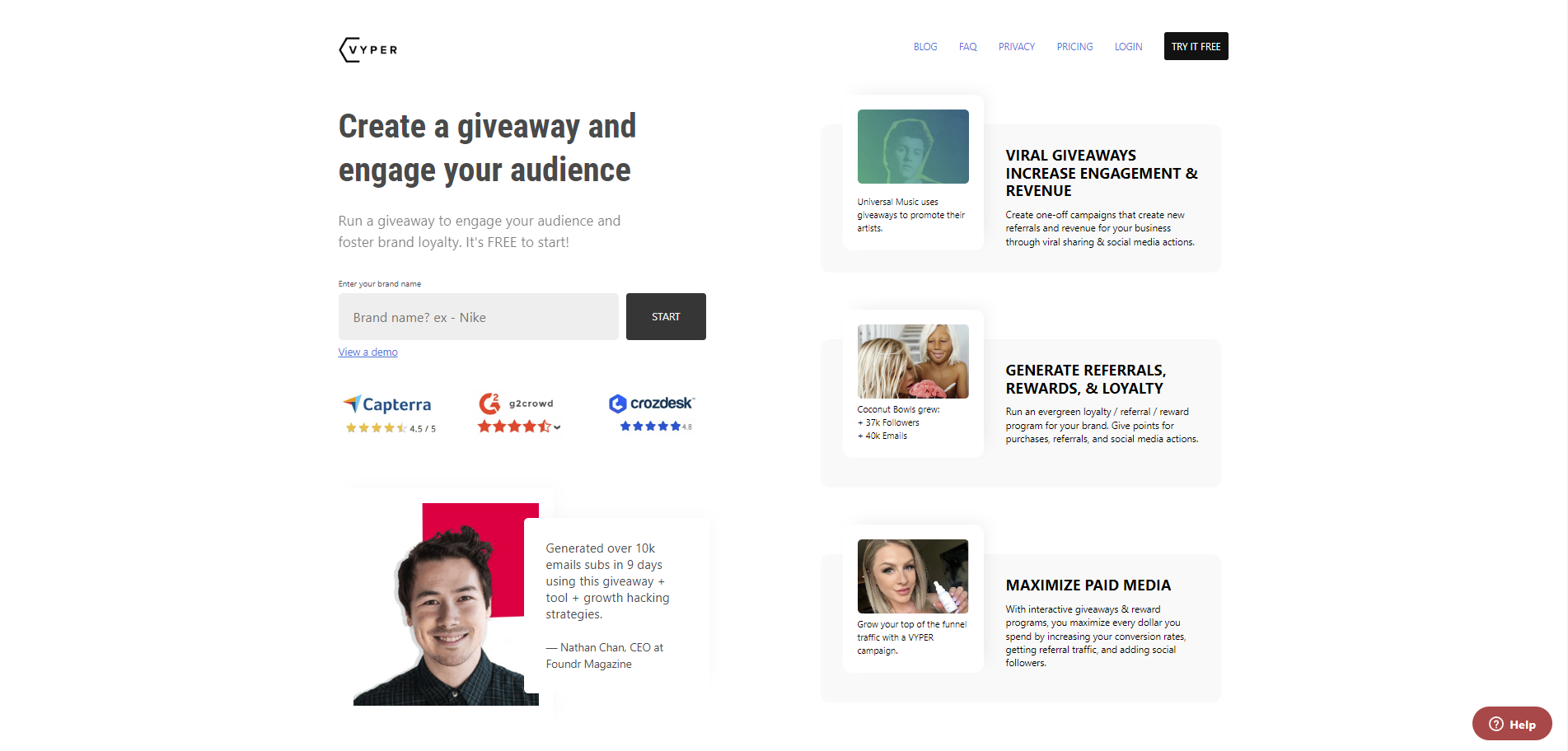Viewport: 1568px width, 751px height.
Task: Open the PRICING page
Action: 1074,46
